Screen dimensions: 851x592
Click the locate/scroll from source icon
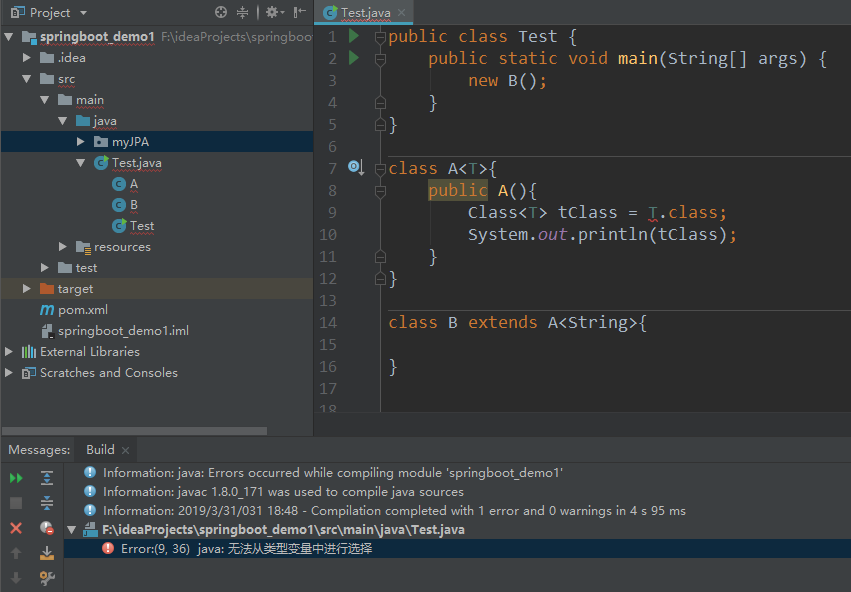click(220, 12)
